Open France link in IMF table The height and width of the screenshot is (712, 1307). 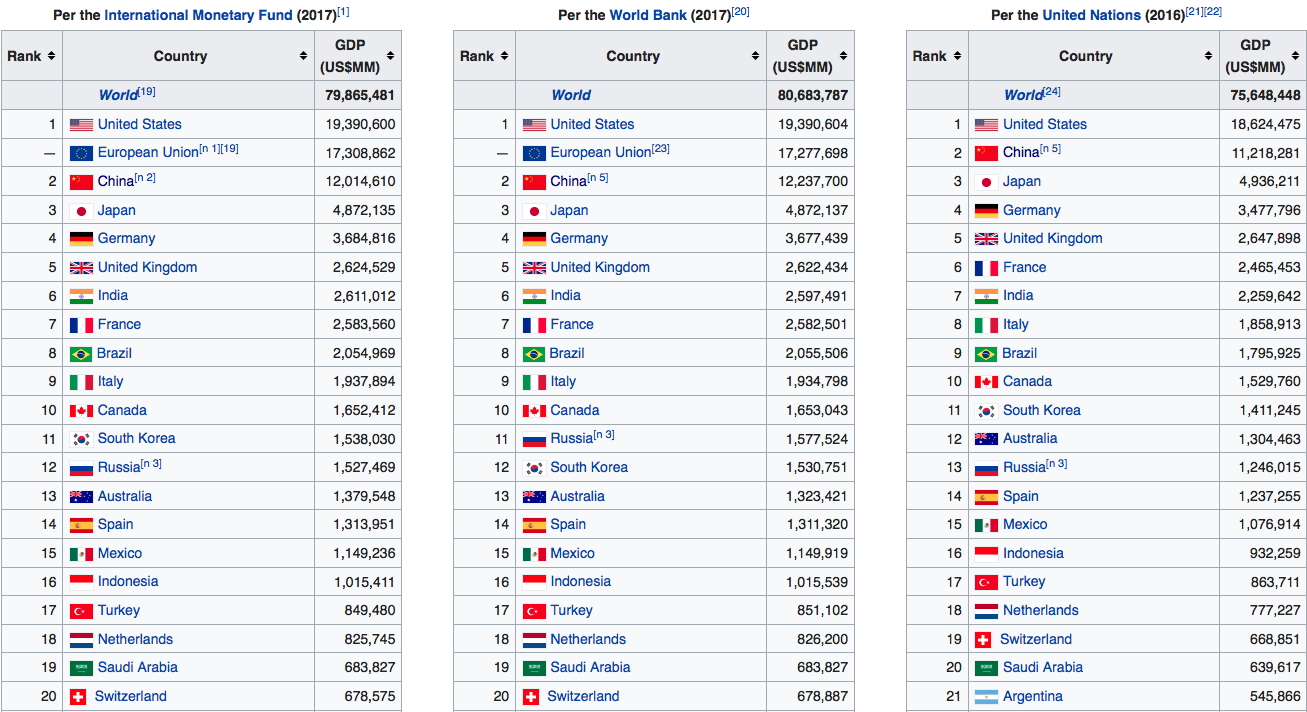tap(119, 325)
